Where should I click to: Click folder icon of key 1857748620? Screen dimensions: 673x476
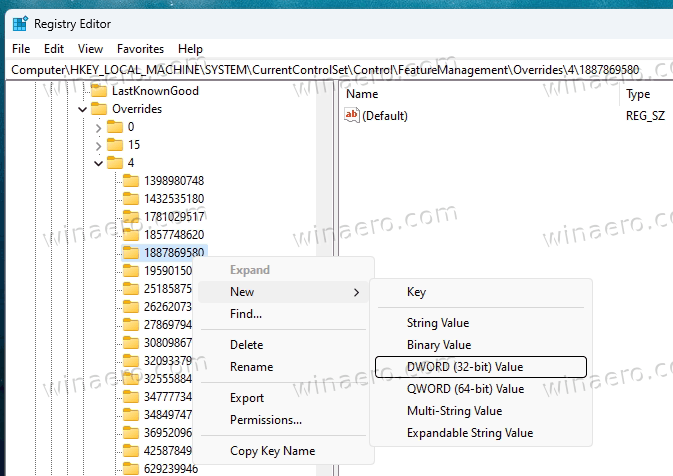click(x=131, y=235)
